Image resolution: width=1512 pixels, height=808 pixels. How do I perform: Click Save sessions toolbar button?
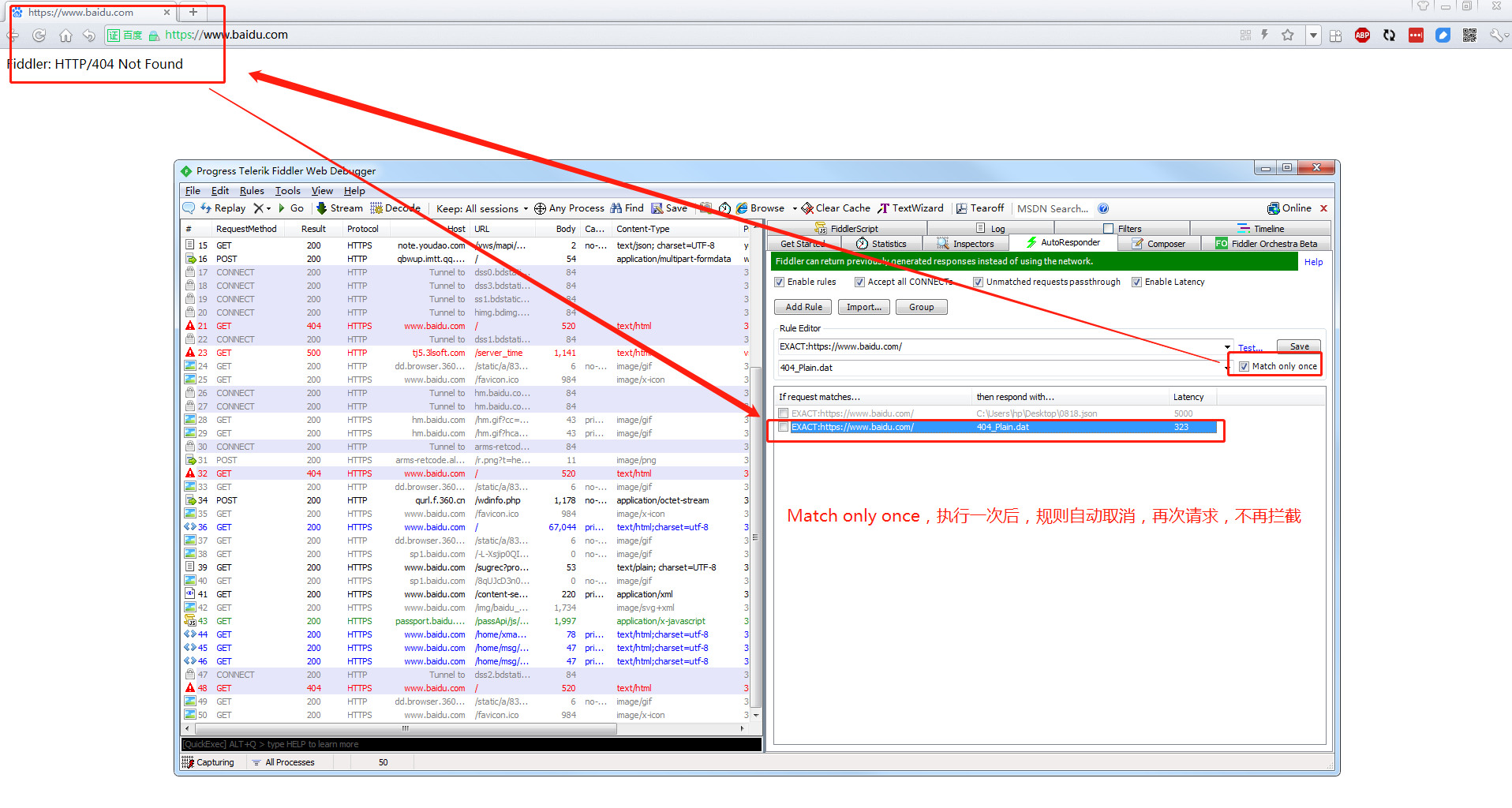click(669, 208)
